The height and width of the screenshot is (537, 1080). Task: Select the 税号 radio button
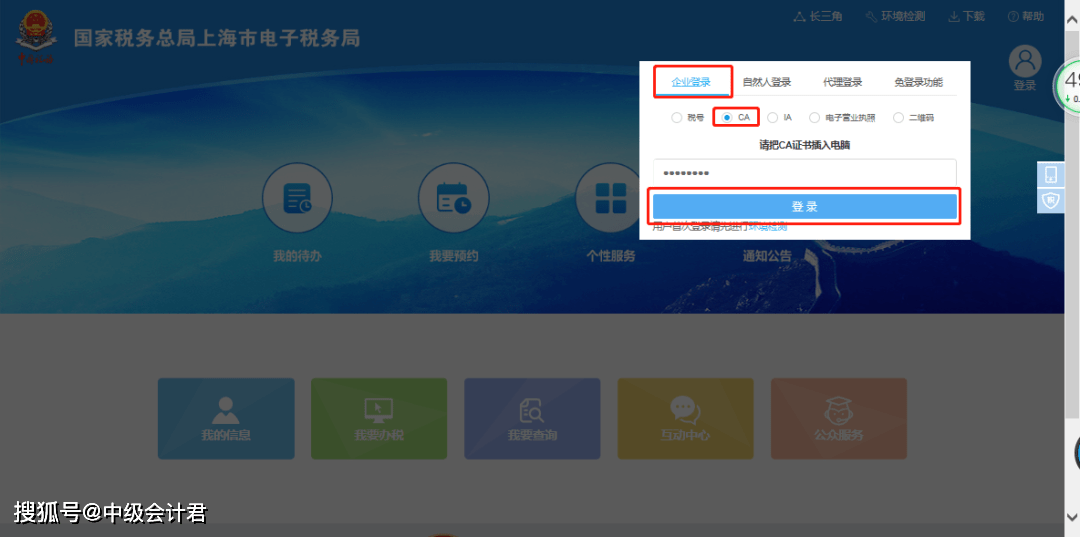click(x=677, y=118)
